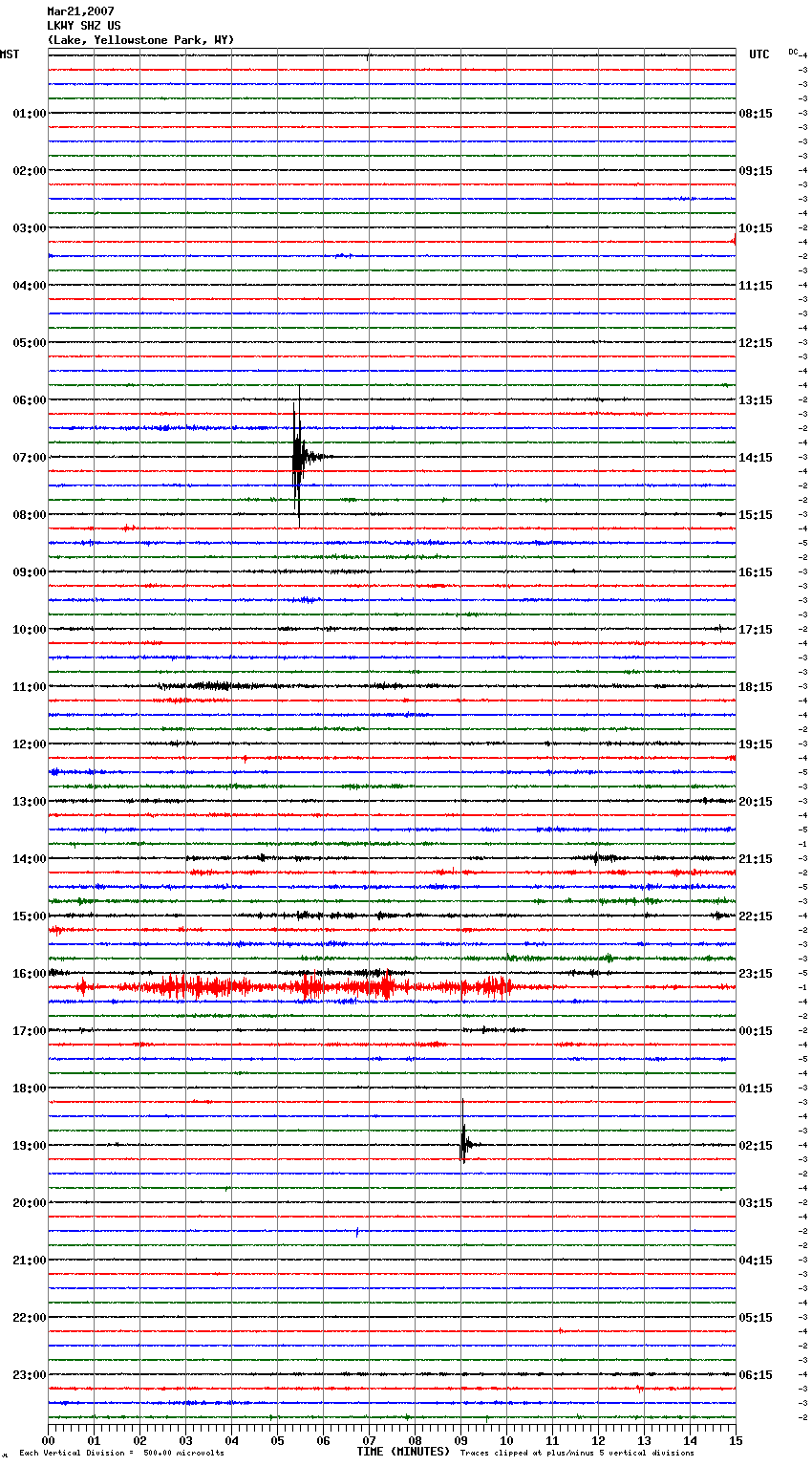Screen dimensions: 812x1466
Task: Select minute tick "08" on bottom axis
Action: (415, 1439)
